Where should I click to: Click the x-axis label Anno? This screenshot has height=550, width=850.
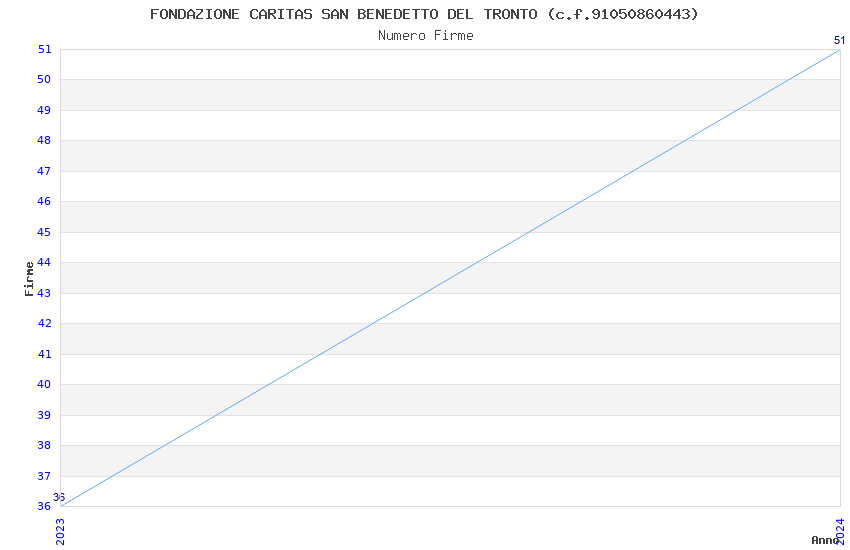tap(824, 540)
